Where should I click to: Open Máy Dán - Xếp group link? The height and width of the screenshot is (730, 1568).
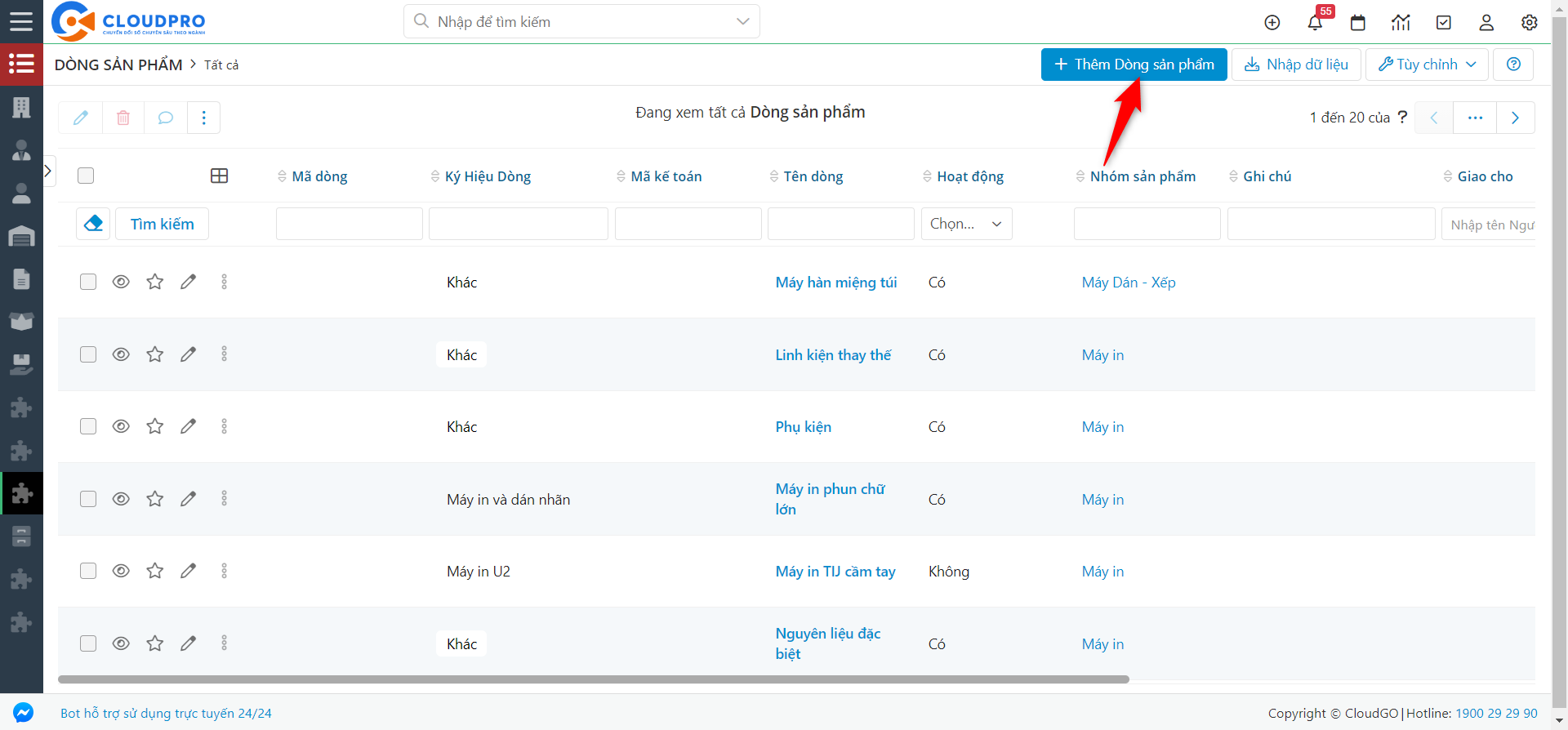1129,283
